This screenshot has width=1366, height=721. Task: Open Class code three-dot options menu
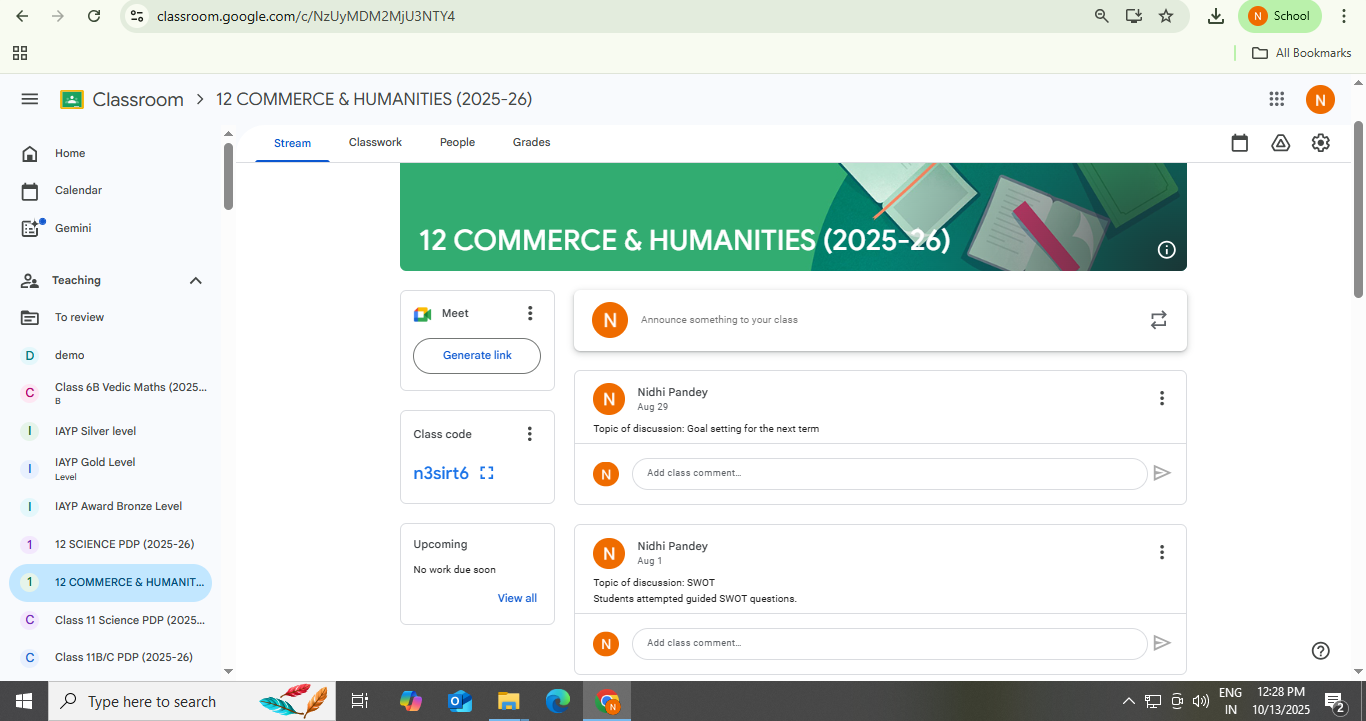530,434
